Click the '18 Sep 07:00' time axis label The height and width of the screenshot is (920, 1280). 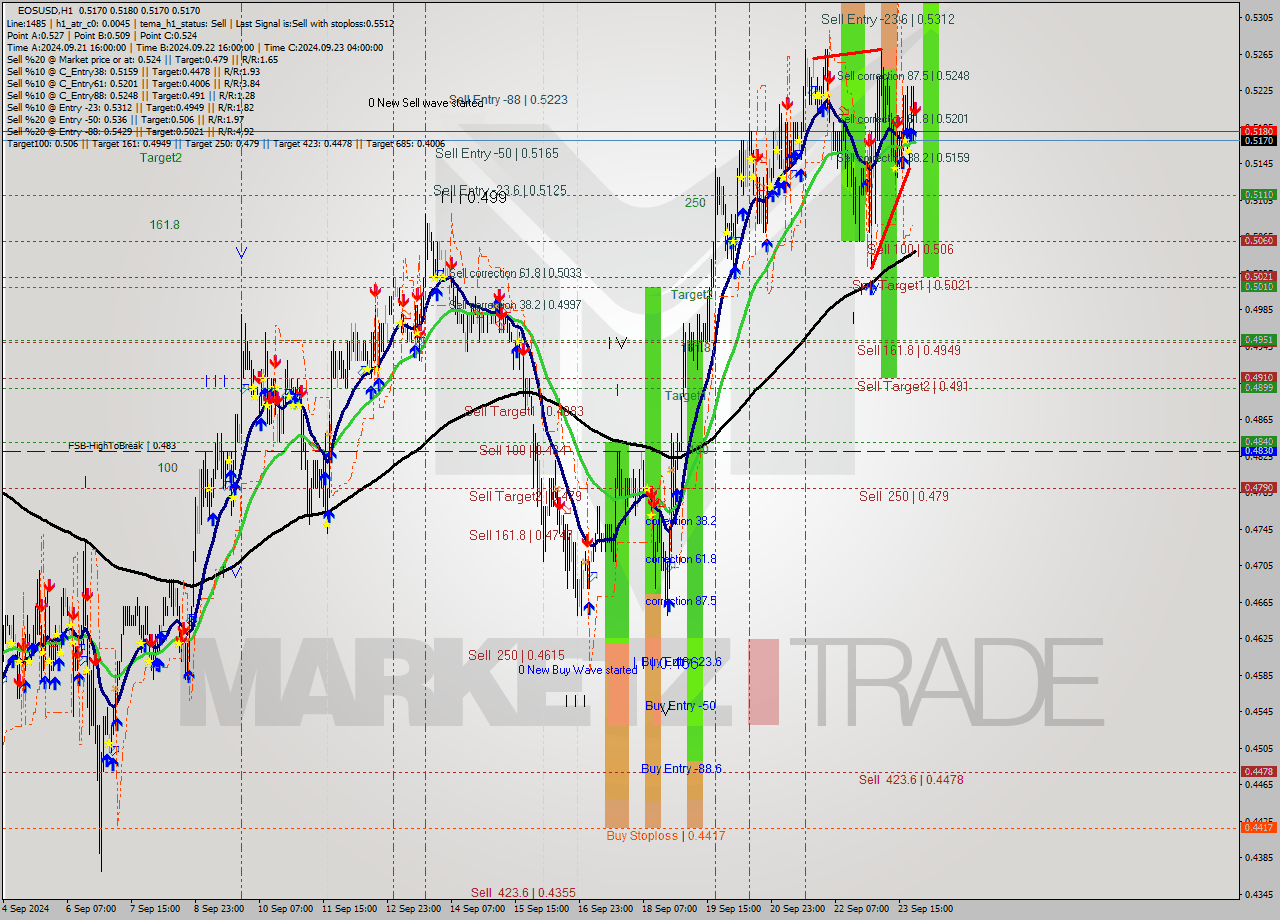pos(671,909)
